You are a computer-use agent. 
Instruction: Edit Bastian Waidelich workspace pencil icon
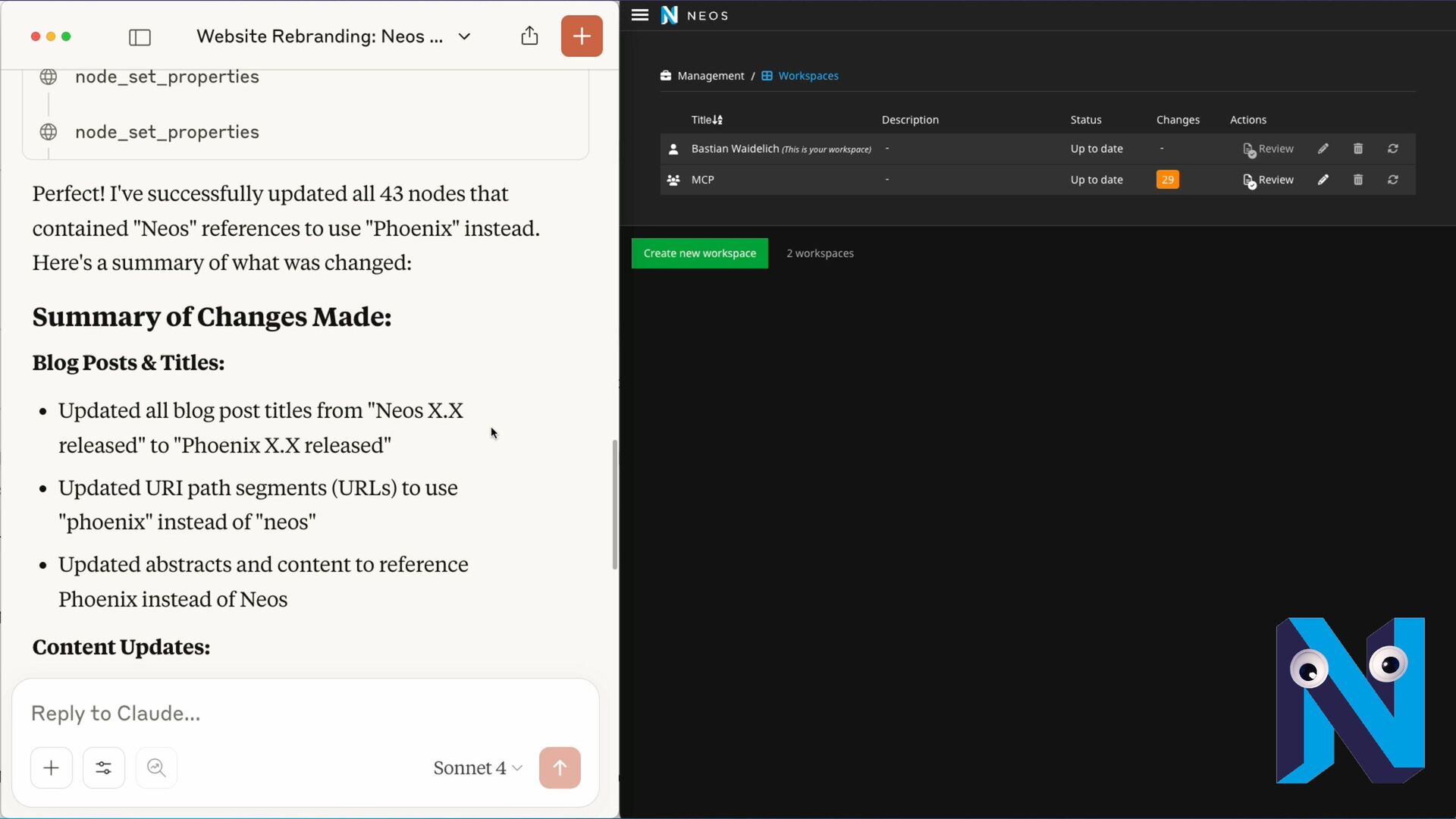coord(1323,149)
